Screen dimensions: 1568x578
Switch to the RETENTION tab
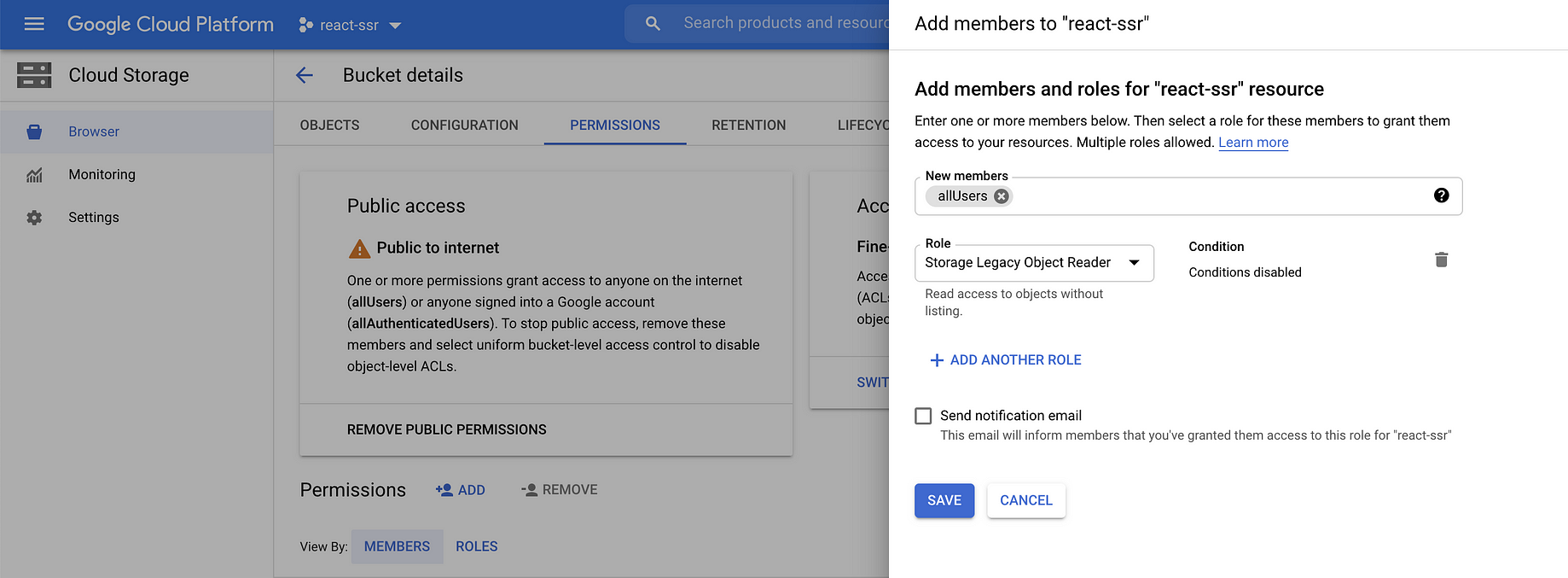click(x=748, y=125)
